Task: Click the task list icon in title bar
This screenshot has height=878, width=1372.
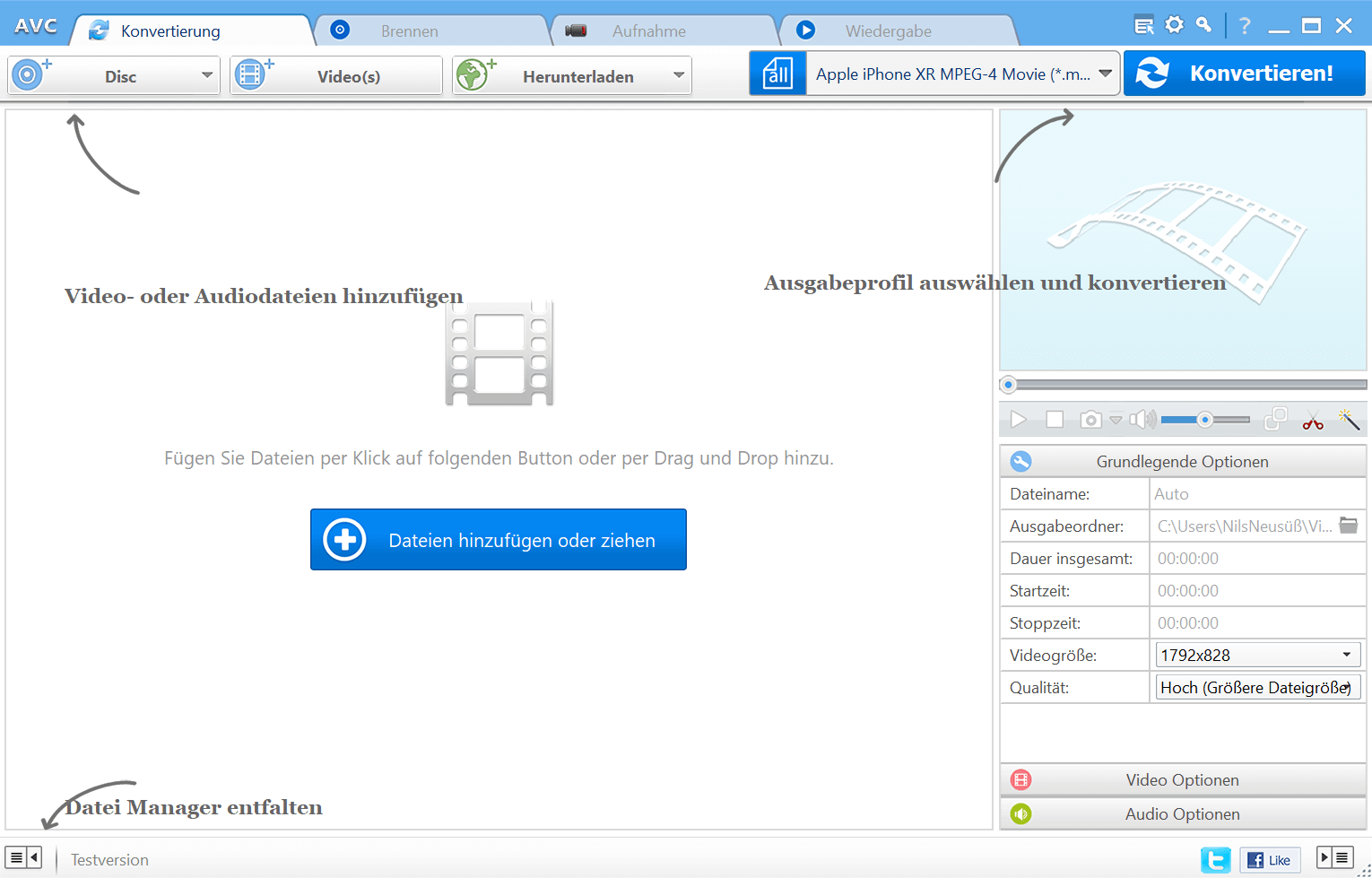Action: 1144,25
